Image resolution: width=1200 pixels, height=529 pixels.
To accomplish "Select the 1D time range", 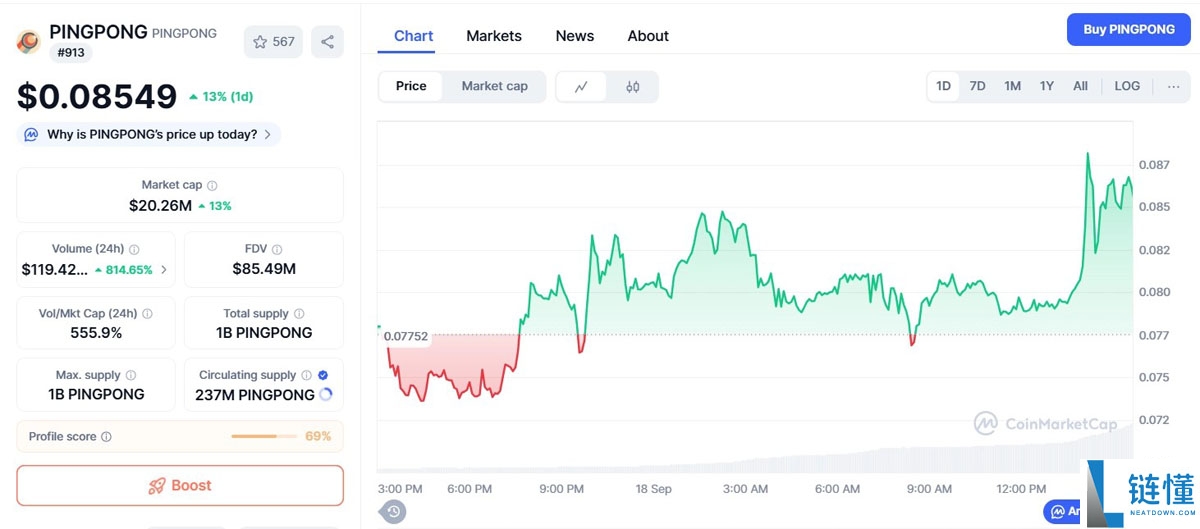I will pos(943,86).
